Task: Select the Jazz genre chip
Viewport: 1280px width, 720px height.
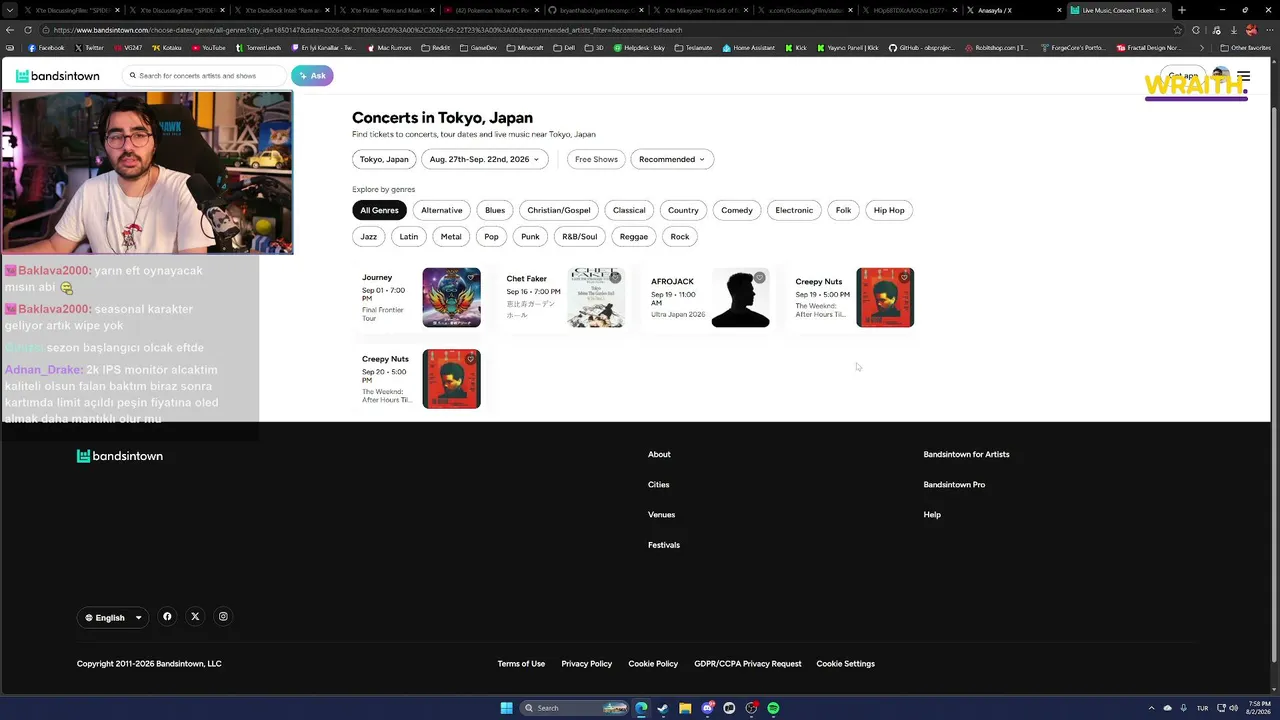Action: (x=369, y=237)
